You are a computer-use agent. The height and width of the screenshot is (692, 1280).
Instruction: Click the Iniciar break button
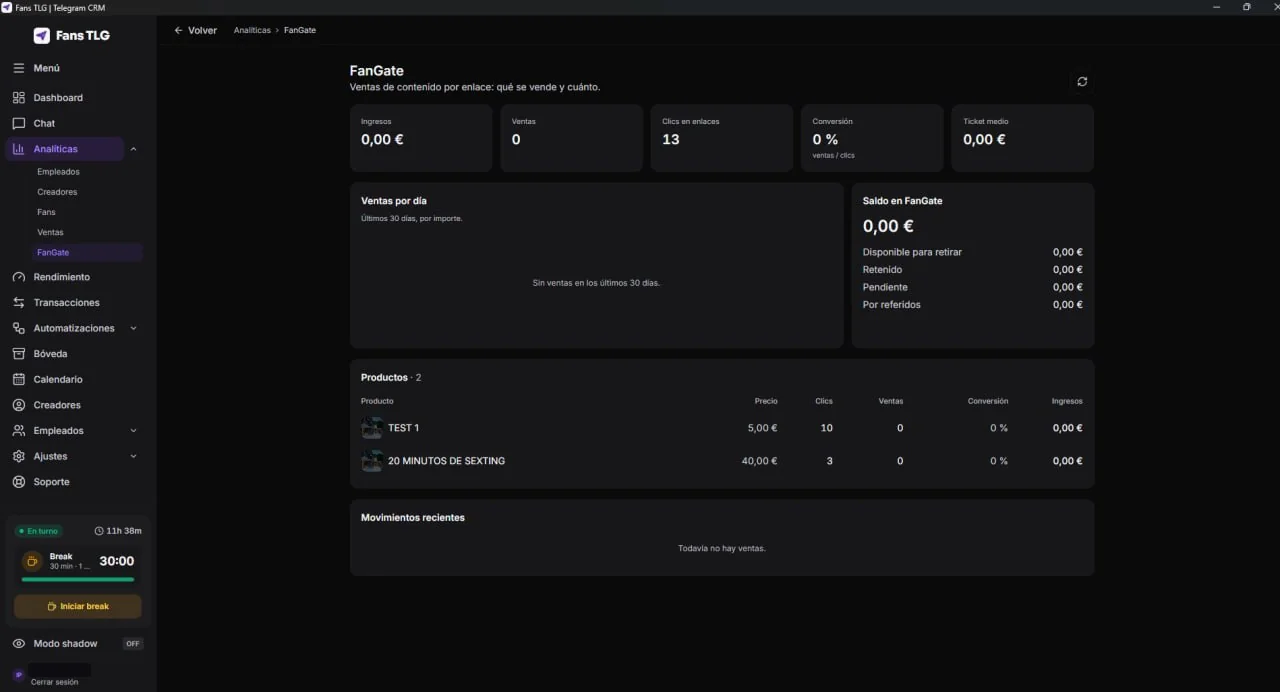pos(78,606)
